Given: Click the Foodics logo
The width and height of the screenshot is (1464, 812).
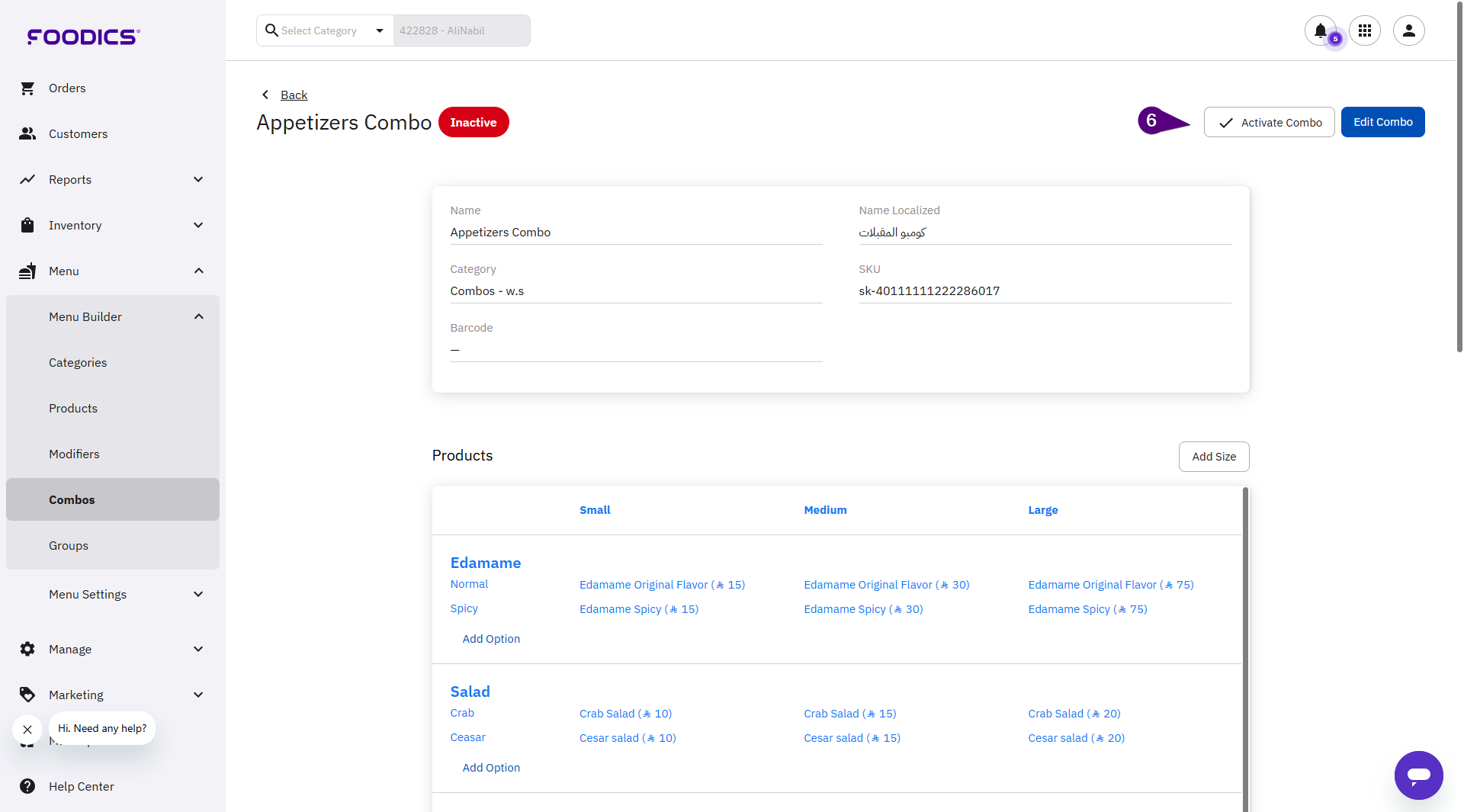Looking at the screenshot, I should point(83,37).
